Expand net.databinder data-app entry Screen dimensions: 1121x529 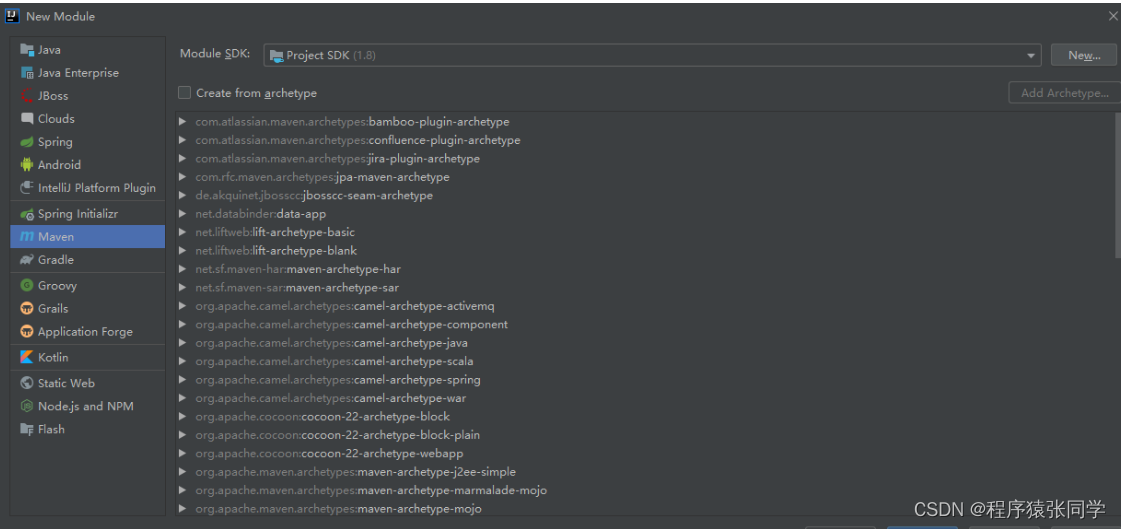tap(183, 214)
